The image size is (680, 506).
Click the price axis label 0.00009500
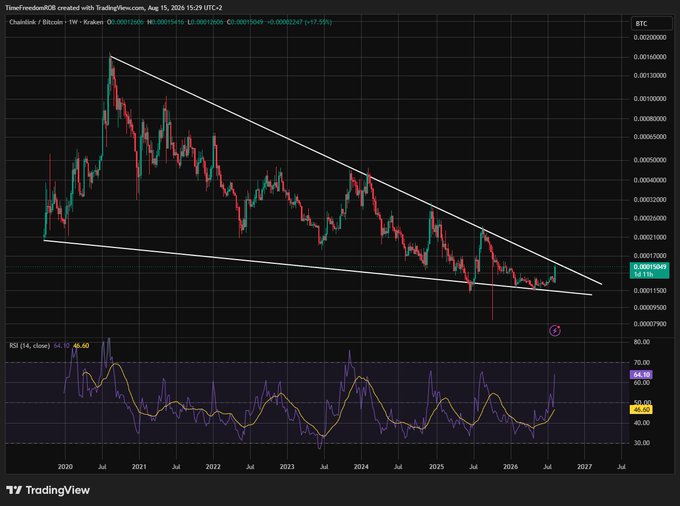pyautogui.click(x=650, y=307)
